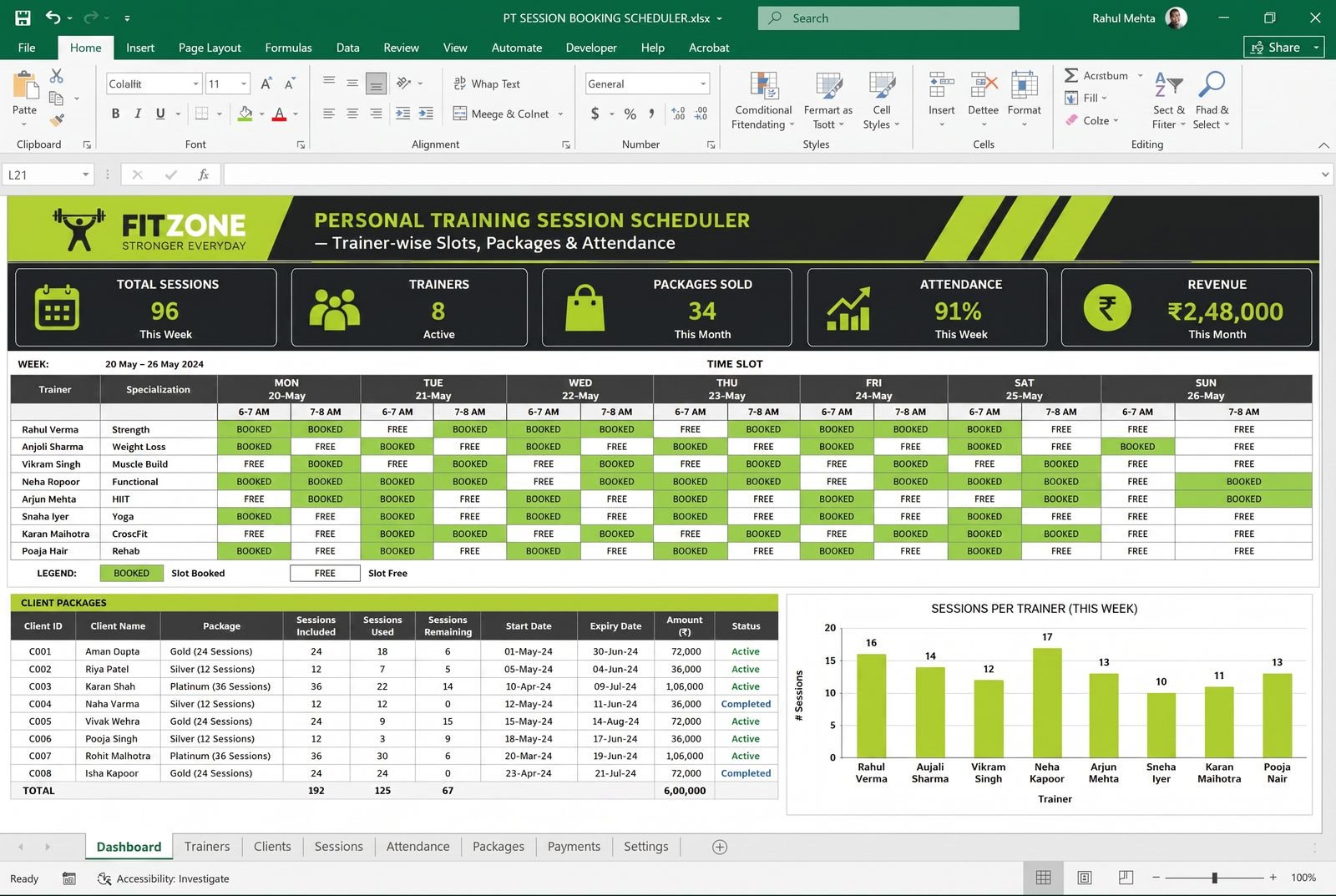Image resolution: width=1336 pixels, height=896 pixels.
Task: Expand Merge & Center dropdown arrow
Action: (x=560, y=114)
